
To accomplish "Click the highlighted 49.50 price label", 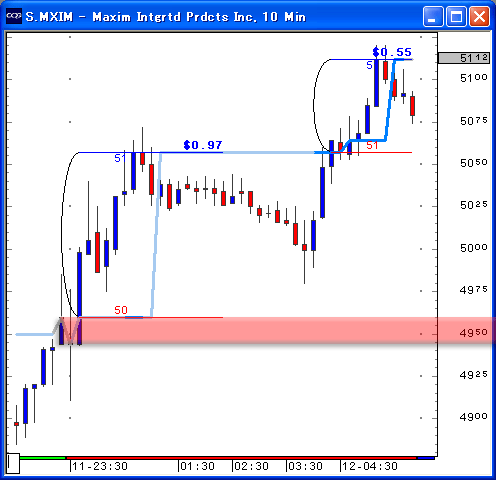I will pyautogui.click(x=474, y=332).
